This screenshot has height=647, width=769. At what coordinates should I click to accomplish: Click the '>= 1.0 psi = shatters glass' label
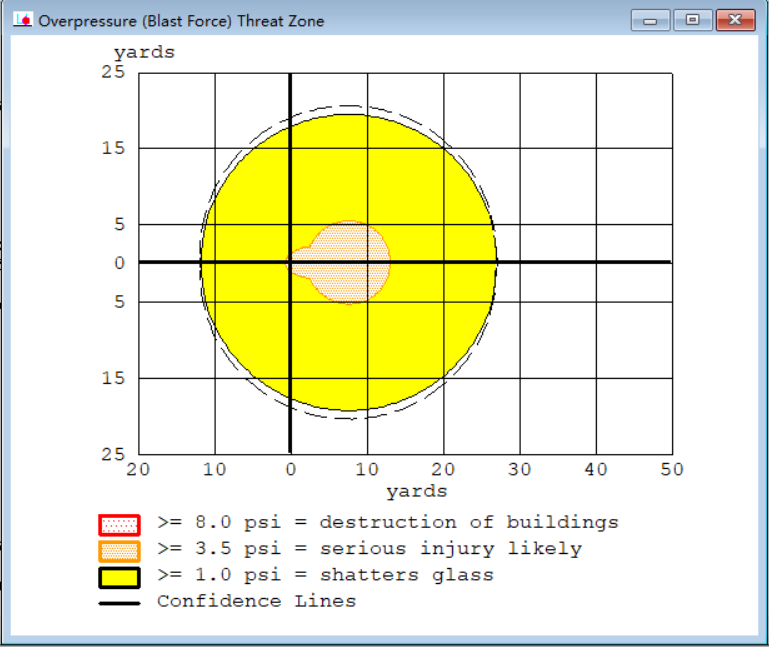pyautogui.click(x=325, y=575)
